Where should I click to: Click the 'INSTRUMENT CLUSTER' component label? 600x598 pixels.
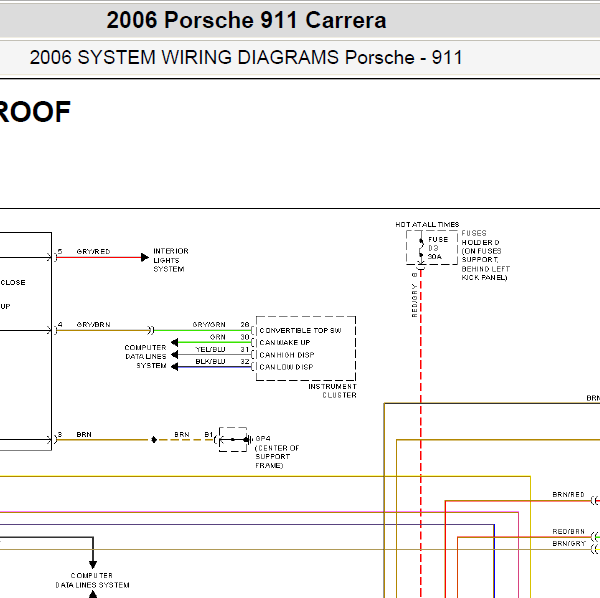[333, 391]
